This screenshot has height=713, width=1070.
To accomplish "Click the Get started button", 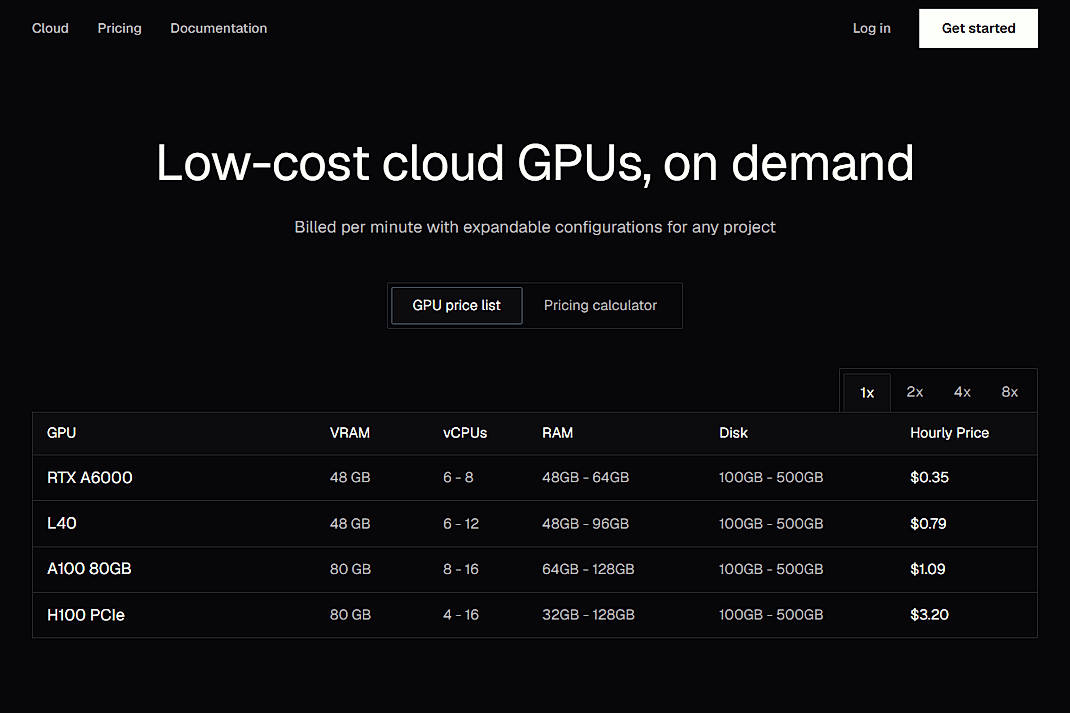I will tap(978, 28).
